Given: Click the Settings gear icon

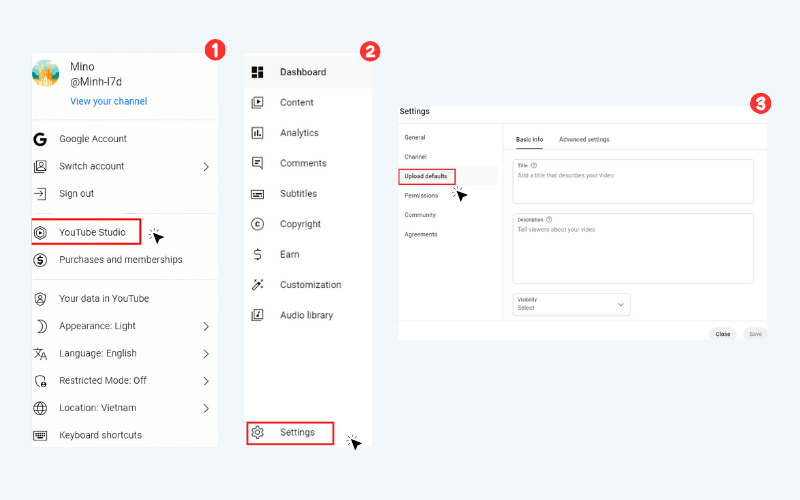Looking at the screenshot, I should pyautogui.click(x=258, y=433).
